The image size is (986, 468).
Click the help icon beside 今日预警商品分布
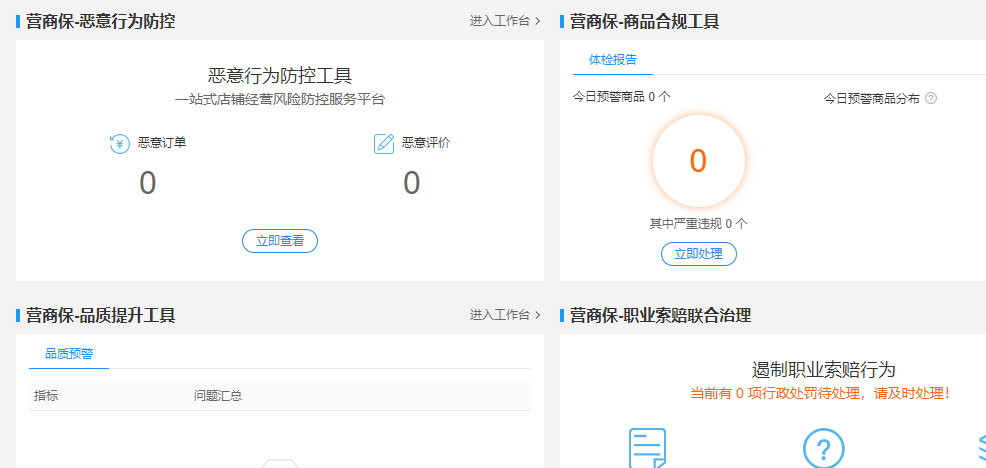tap(931, 98)
